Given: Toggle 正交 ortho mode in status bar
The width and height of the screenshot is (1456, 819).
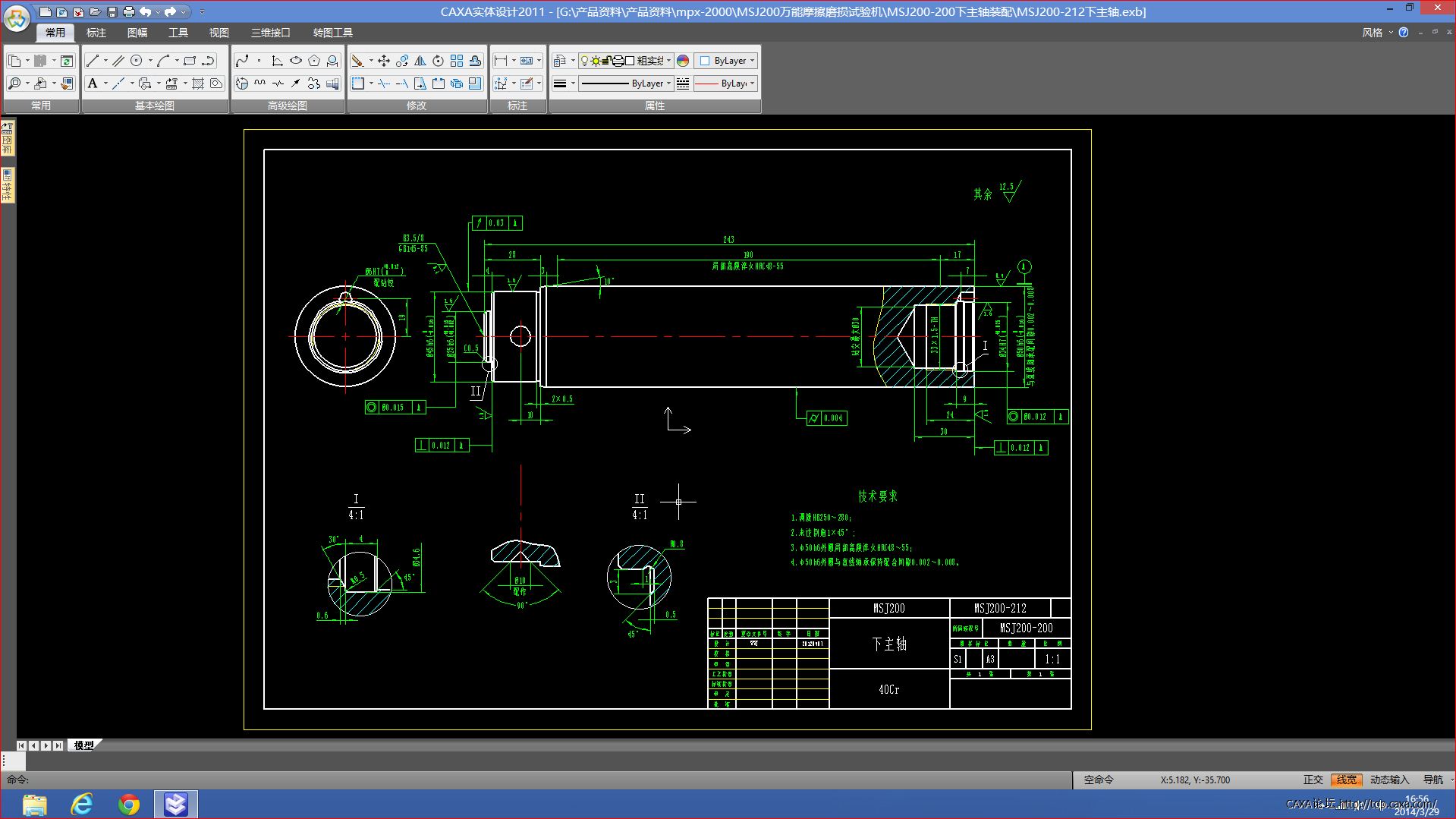Looking at the screenshot, I should click(x=1313, y=780).
